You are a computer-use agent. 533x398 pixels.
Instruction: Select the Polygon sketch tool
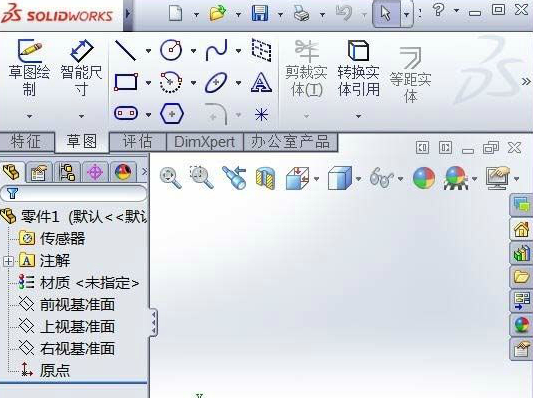pyautogui.click(x=172, y=114)
